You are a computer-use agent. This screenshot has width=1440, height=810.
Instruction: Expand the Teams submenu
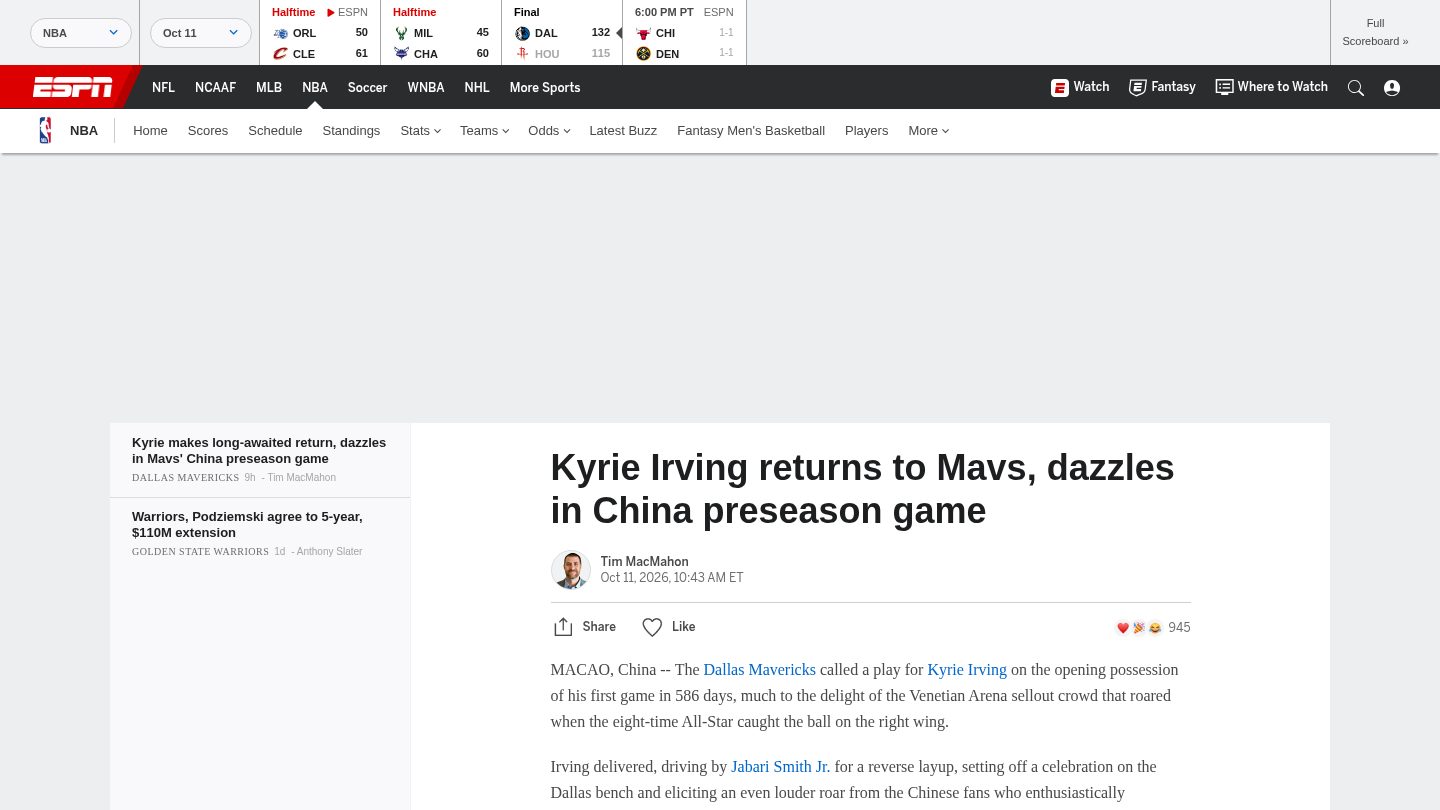click(x=484, y=131)
